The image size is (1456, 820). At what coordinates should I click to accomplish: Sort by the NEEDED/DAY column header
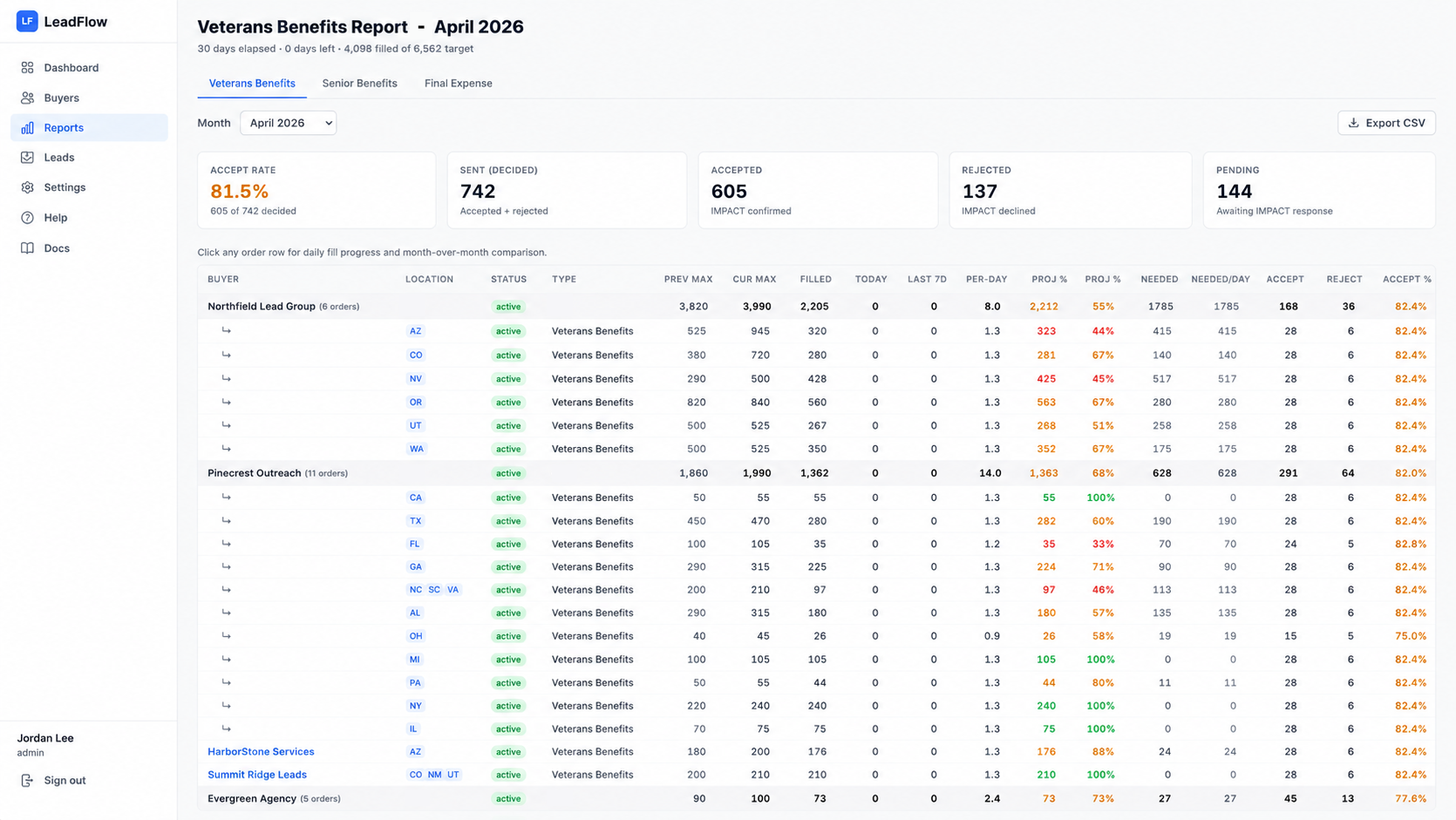pyautogui.click(x=1221, y=279)
